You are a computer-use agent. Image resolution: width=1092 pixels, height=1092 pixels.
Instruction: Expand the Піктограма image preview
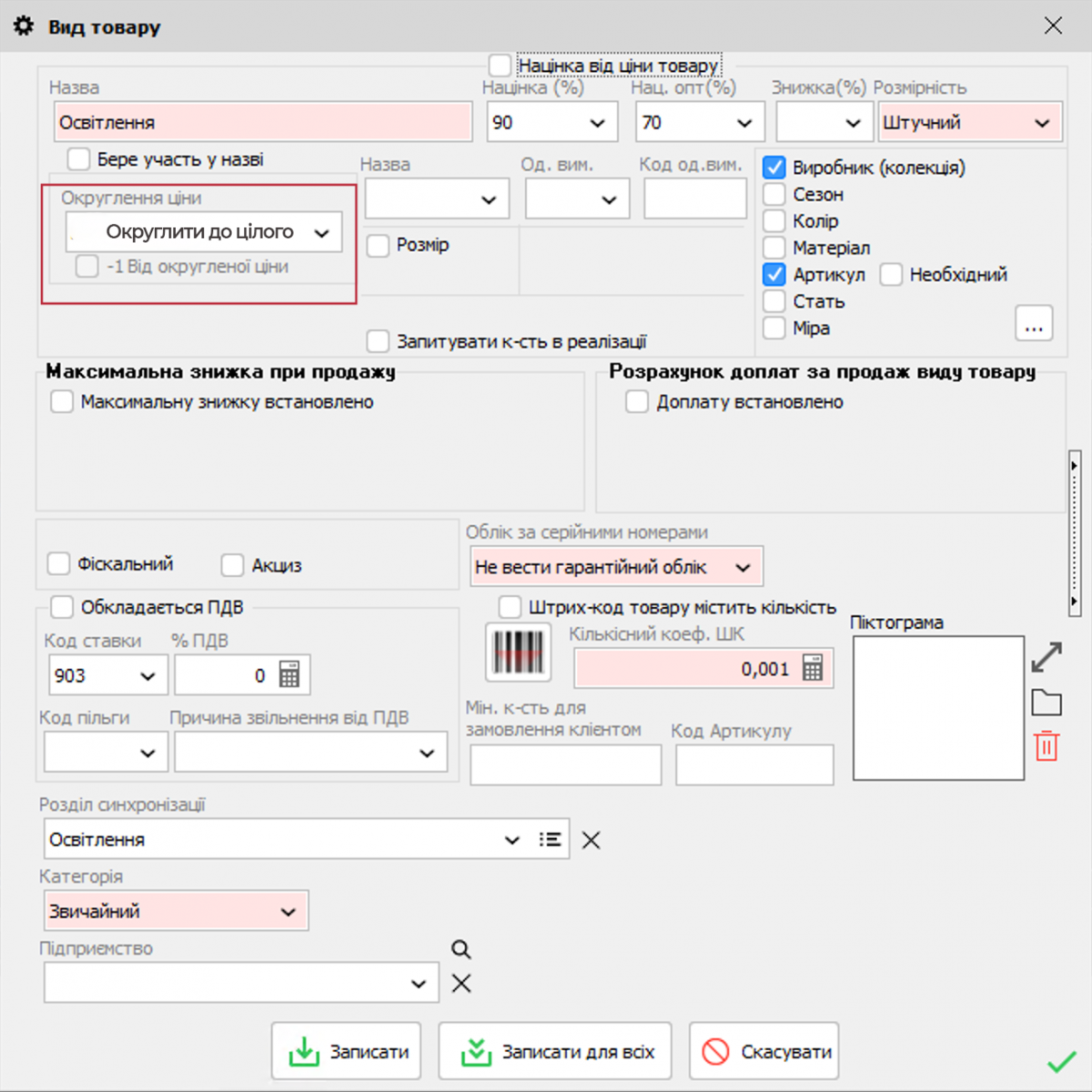[1046, 657]
